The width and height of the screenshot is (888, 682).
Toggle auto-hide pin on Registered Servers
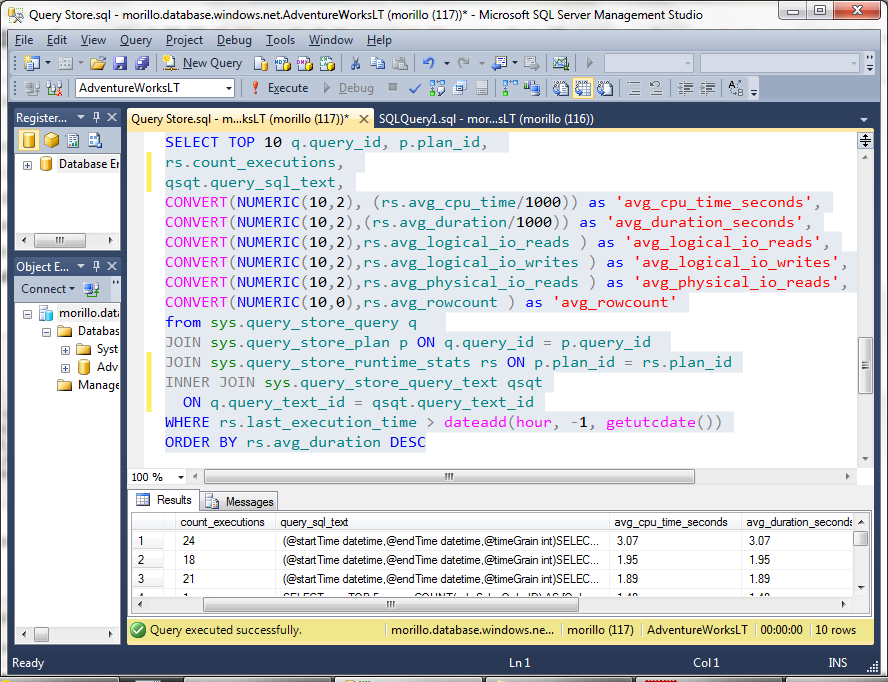(96, 117)
